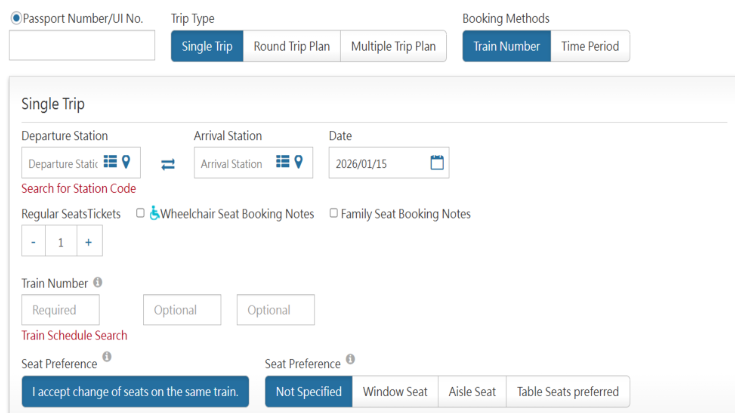Show Train Number info tooltip icon
The height and width of the screenshot is (413, 735).
(98, 282)
